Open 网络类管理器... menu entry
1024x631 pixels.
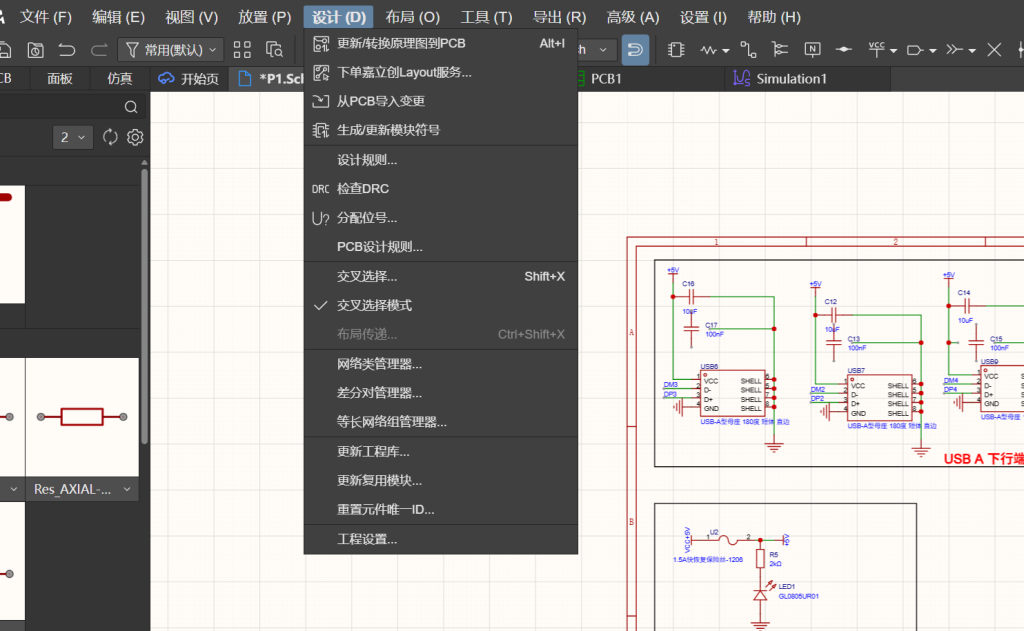coord(441,364)
